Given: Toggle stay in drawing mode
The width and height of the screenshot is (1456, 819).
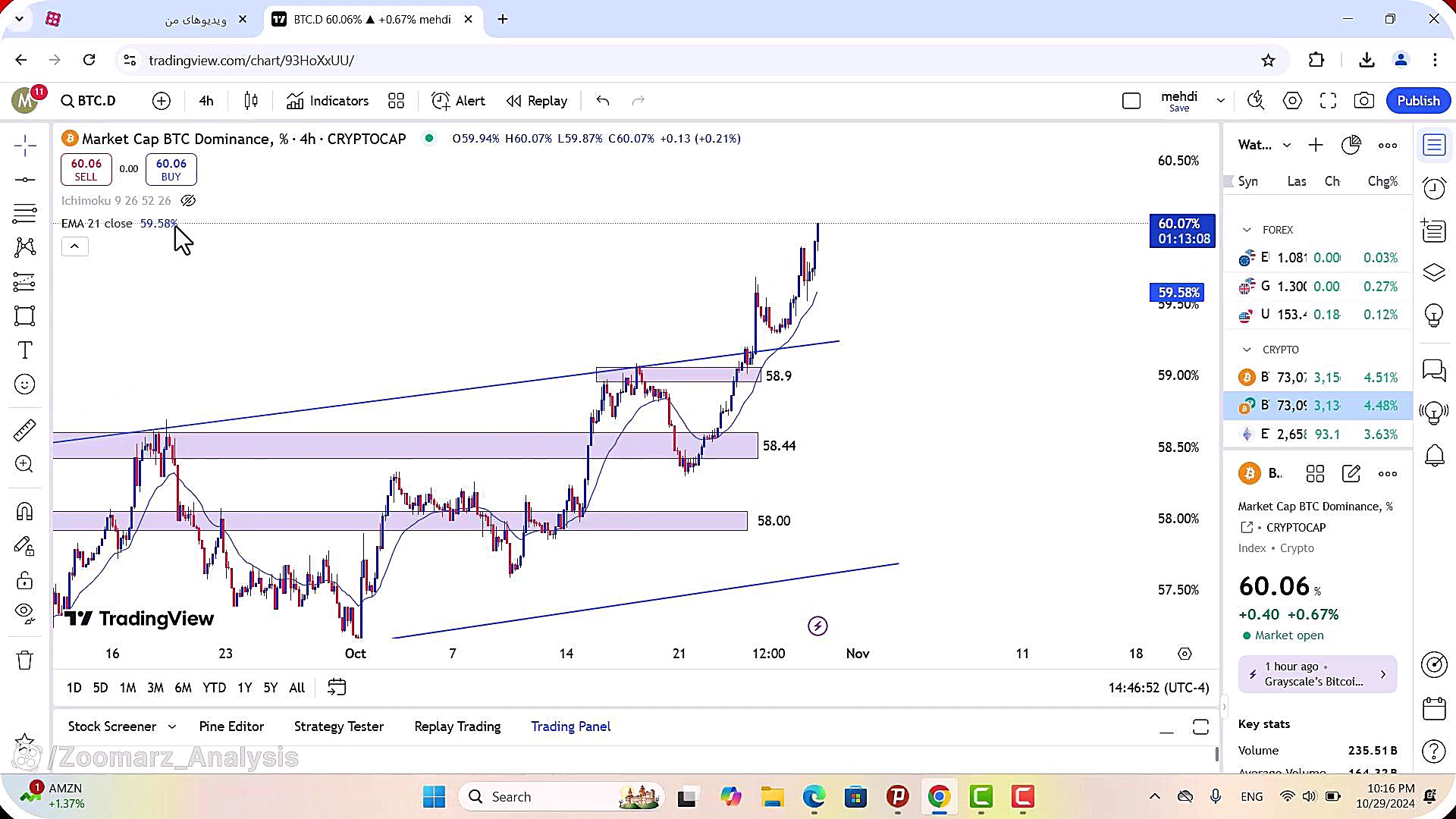Looking at the screenshot, I should pyautogui.click(x=25, y=546).
